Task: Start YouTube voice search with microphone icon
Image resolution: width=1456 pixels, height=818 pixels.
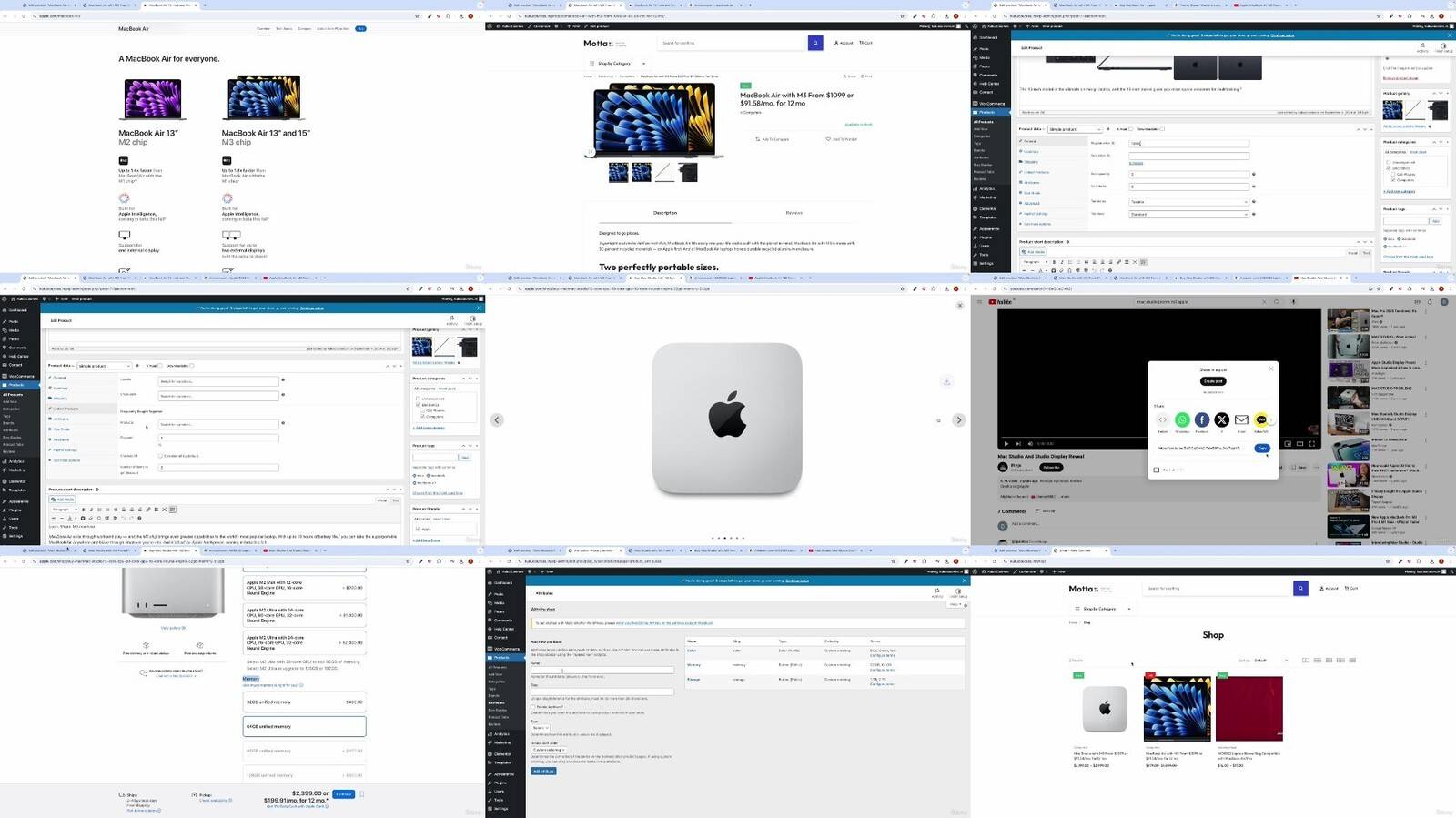Action: (x=1293, y=302)
